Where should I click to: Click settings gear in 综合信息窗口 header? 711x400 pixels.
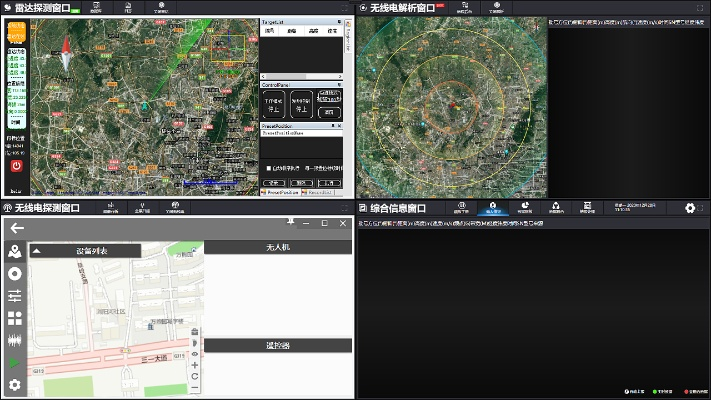[x=689, y=208]
